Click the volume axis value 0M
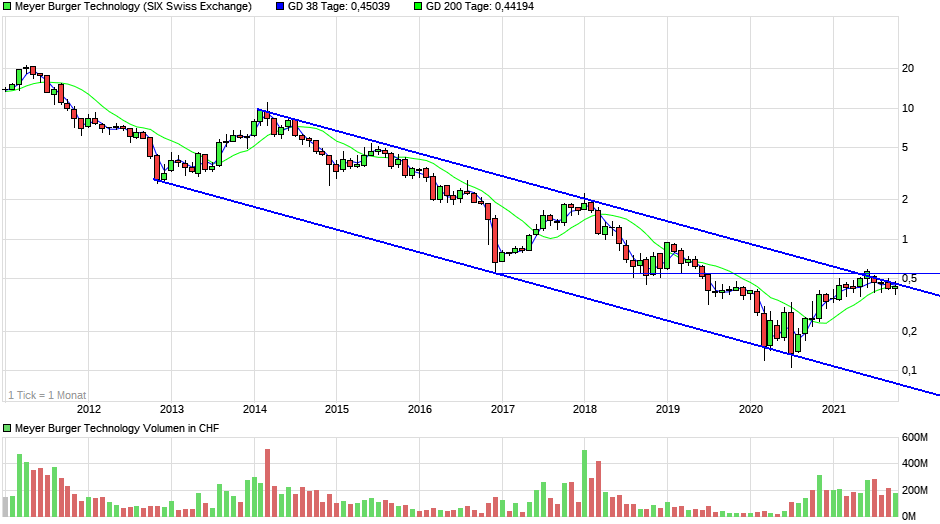Viewport: 940px width, 524px height. tap(909, 516)
